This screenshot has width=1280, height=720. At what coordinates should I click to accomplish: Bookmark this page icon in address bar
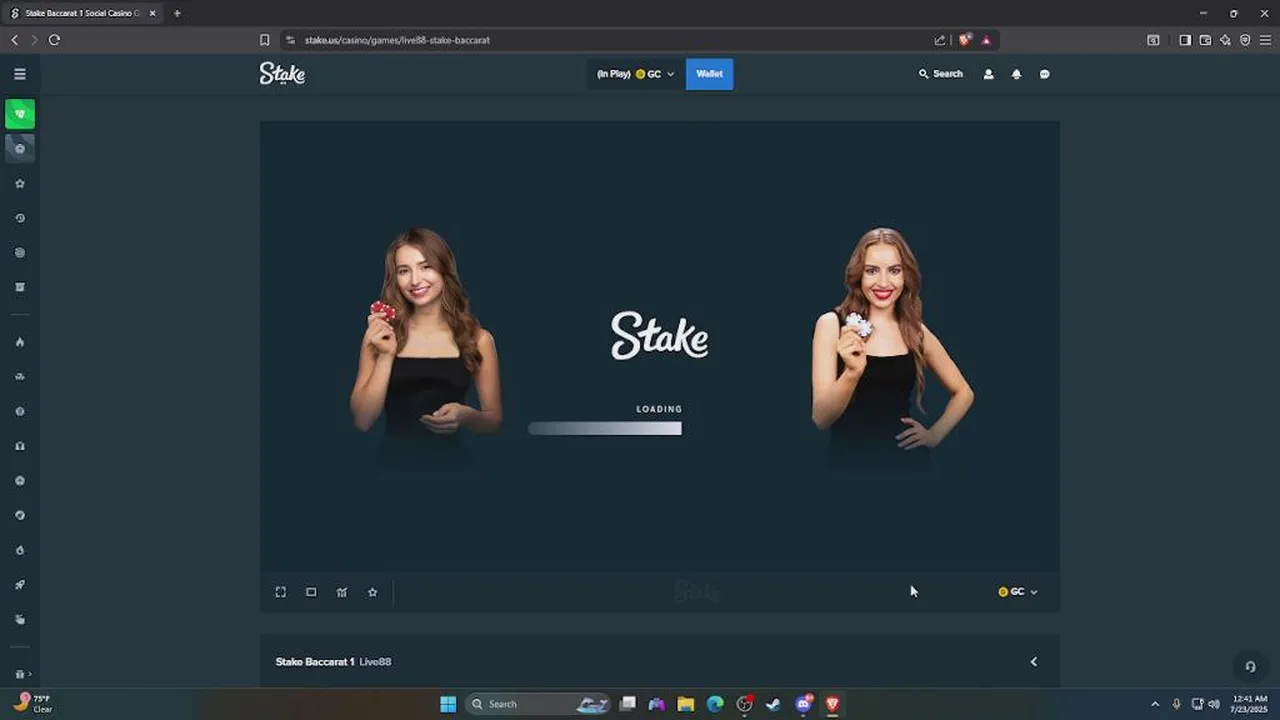(x=264, y=40)
